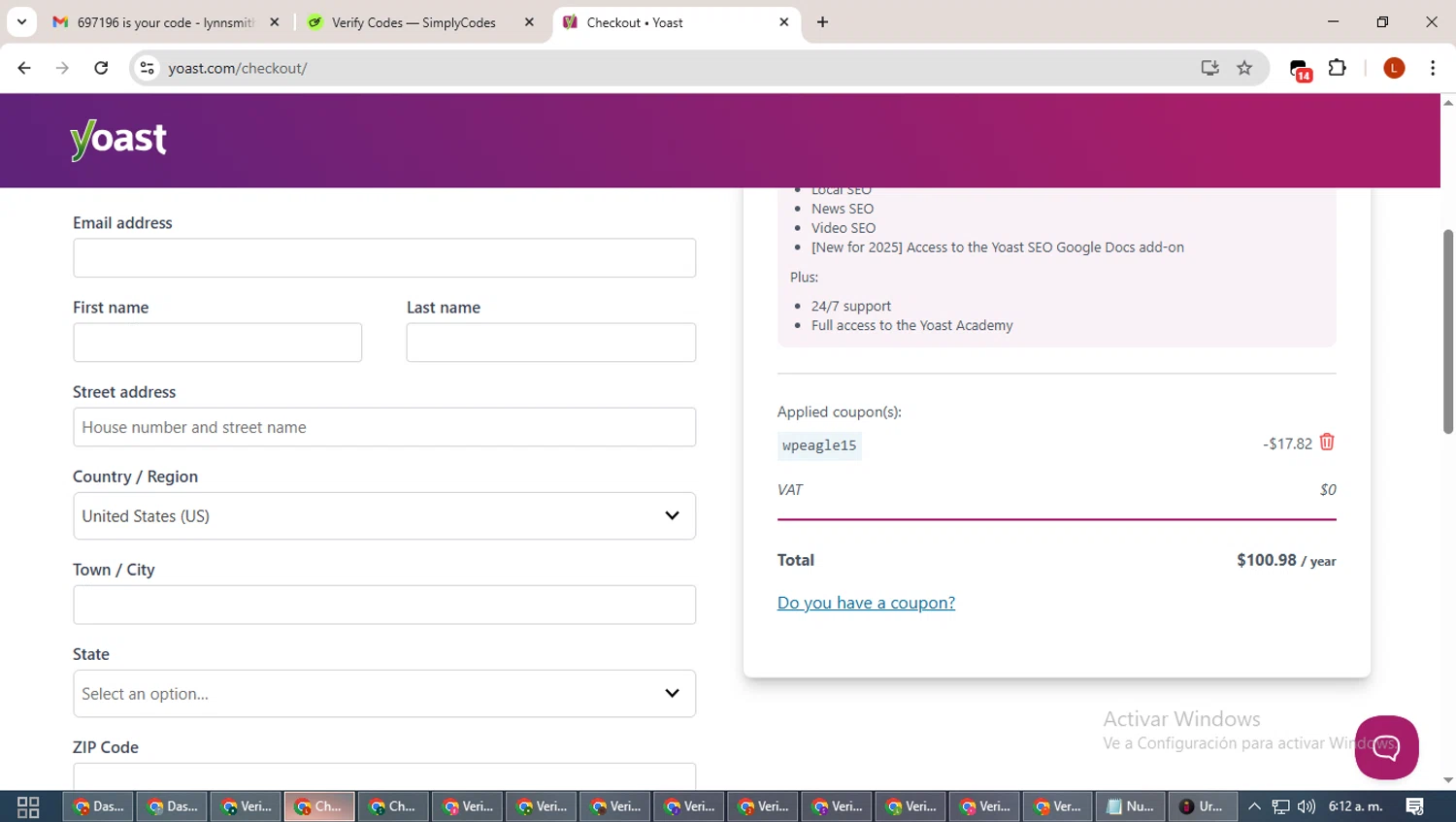
Task: Open the tab search dropdown arrow
Action: pos(21,22)
